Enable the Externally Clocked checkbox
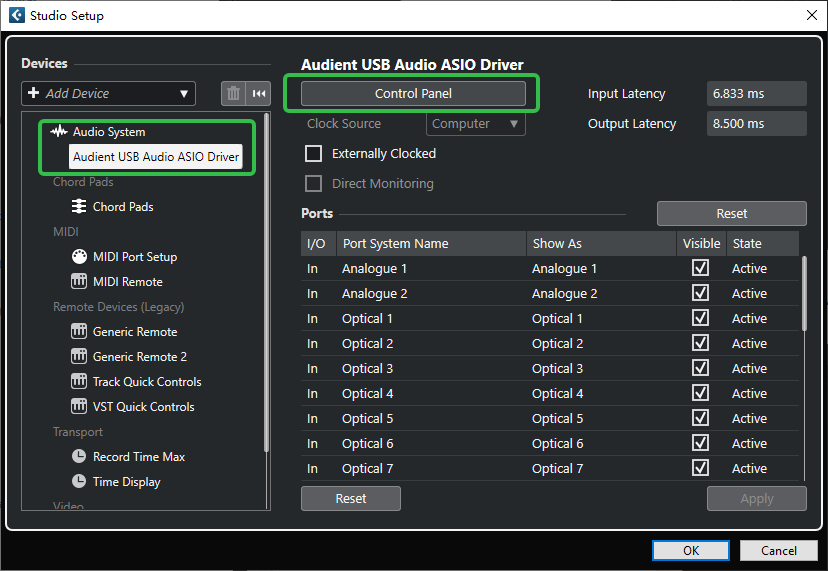Image resolution: width=828 pixels, height=571 pixels. pos(314,154)
